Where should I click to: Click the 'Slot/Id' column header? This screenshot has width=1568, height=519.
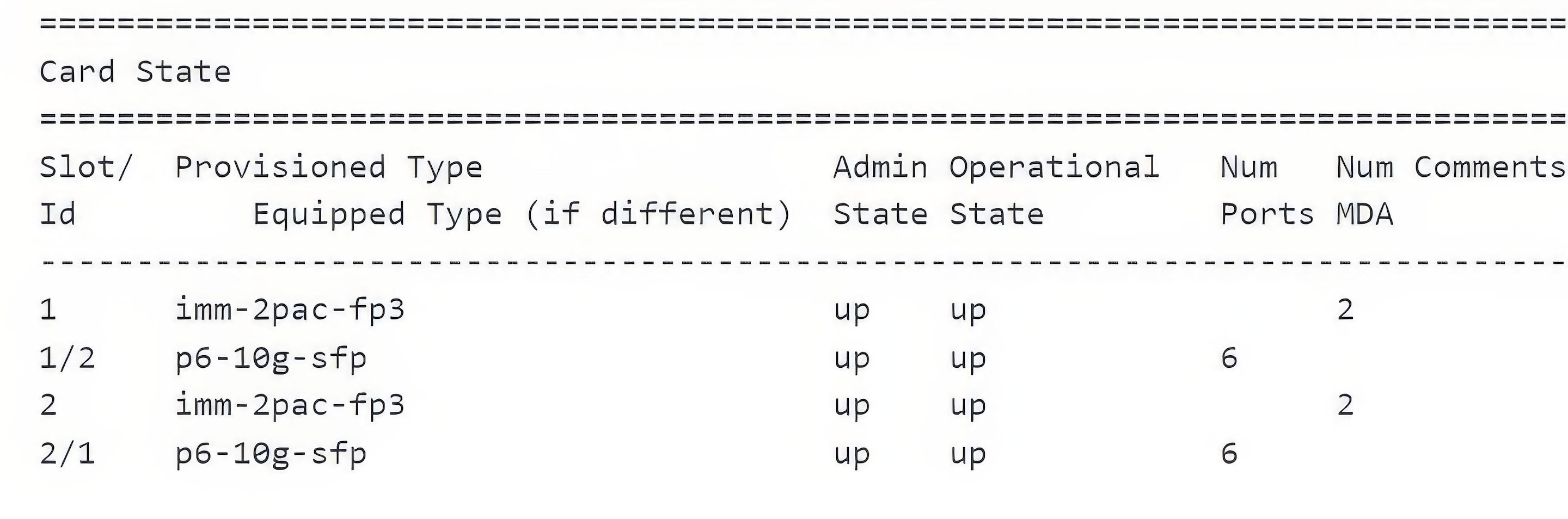[85, 190]
